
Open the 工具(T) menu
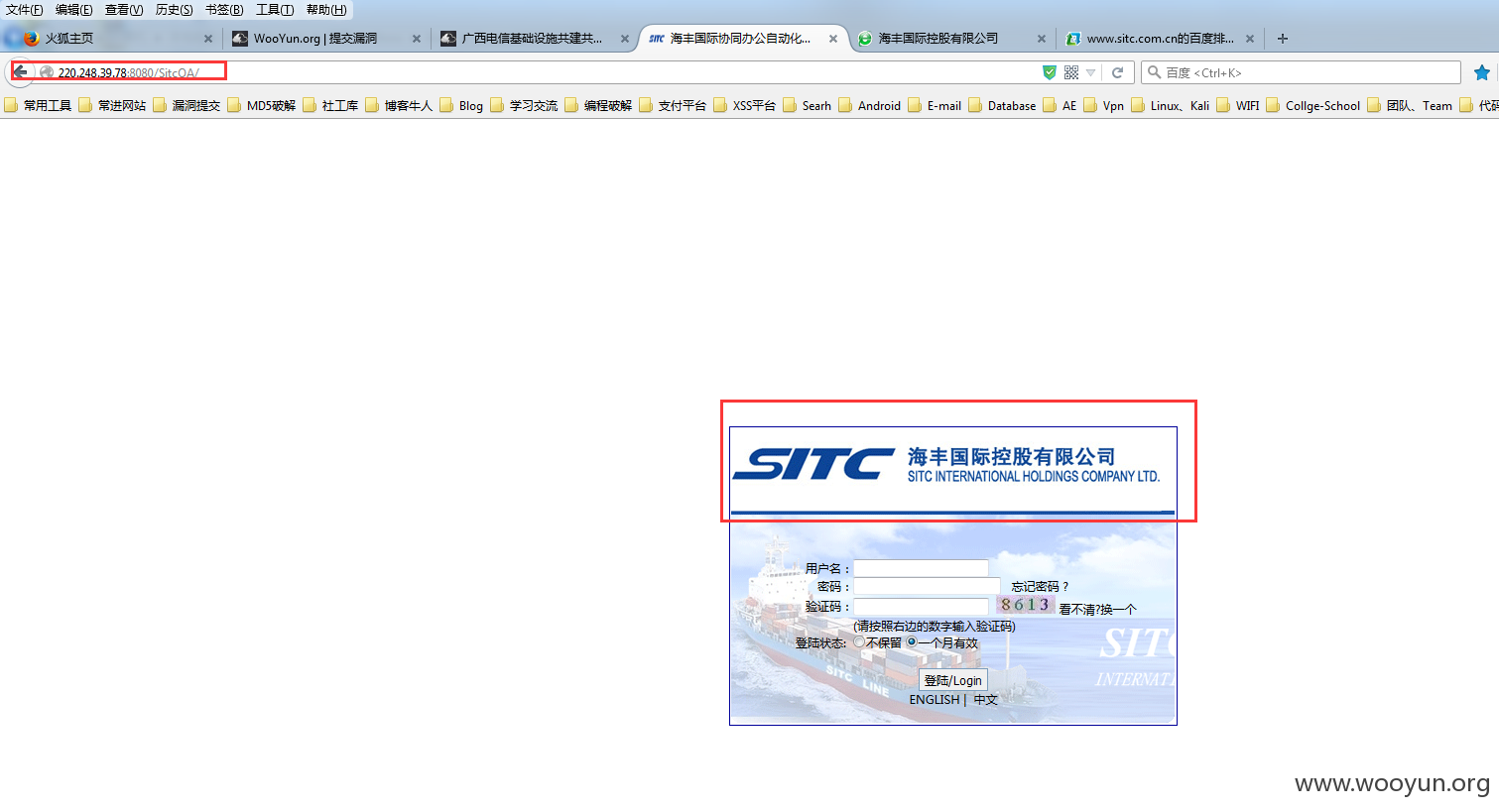(x=275, y=10)
